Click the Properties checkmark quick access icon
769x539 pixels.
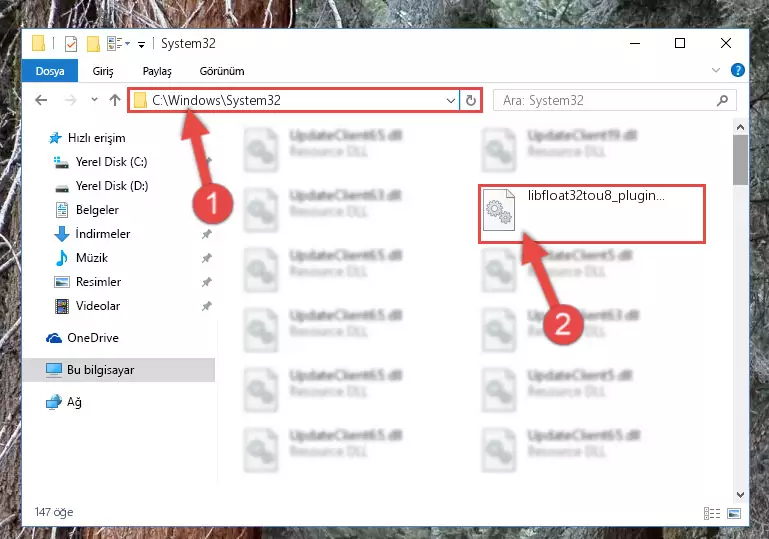tap(71, 44)
